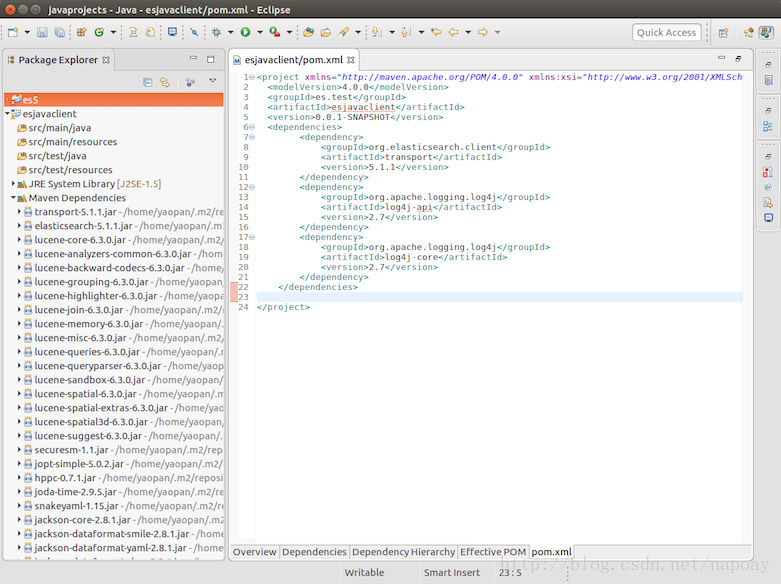Screen dimensions: 781x584
Task: Click the Previous Annotation icon
Action: click(406, 32)
